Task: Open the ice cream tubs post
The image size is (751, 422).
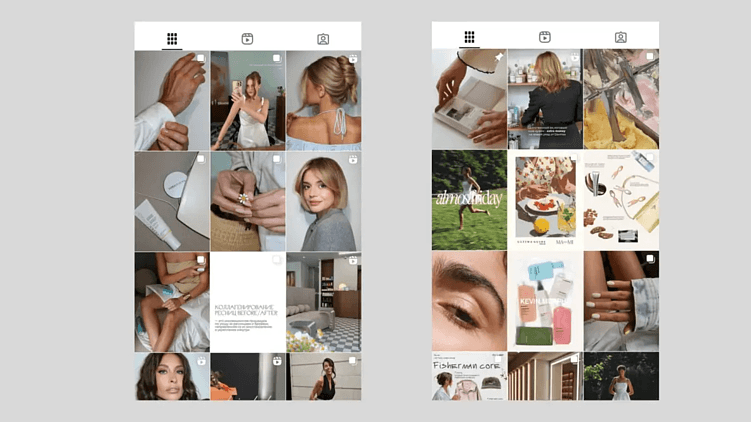Action: click(621, 99)
